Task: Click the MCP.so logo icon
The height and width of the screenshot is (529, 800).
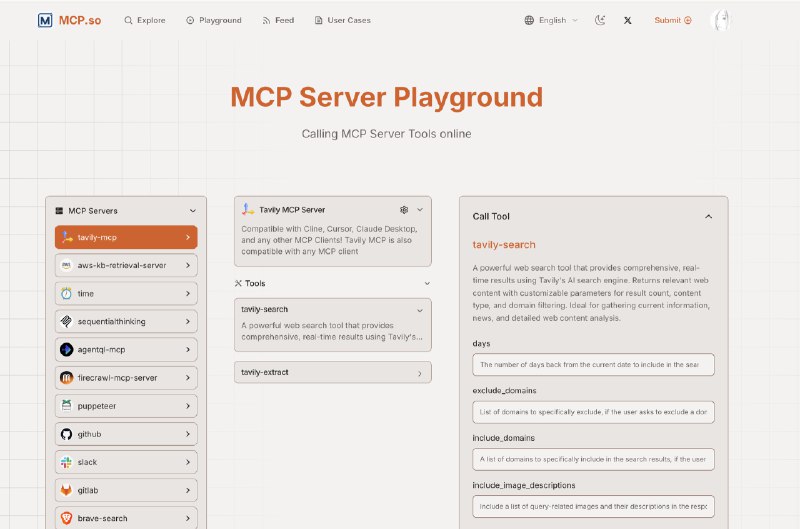Action: click(45, 20)
